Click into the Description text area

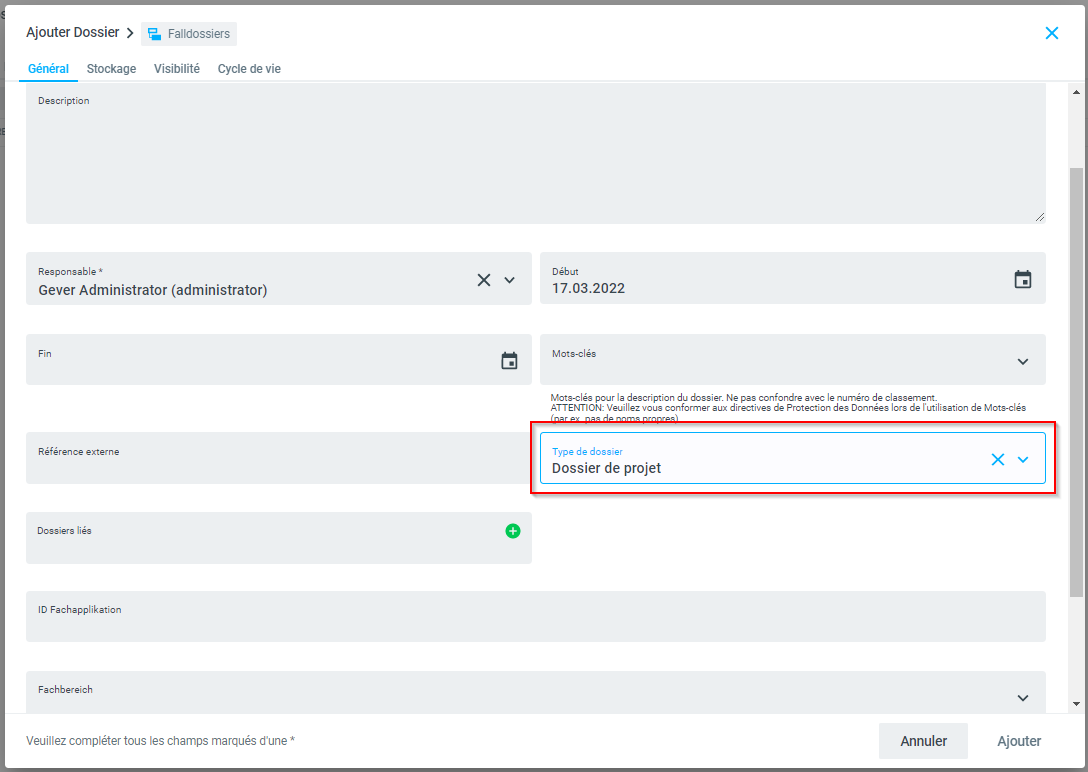point(535,160)
